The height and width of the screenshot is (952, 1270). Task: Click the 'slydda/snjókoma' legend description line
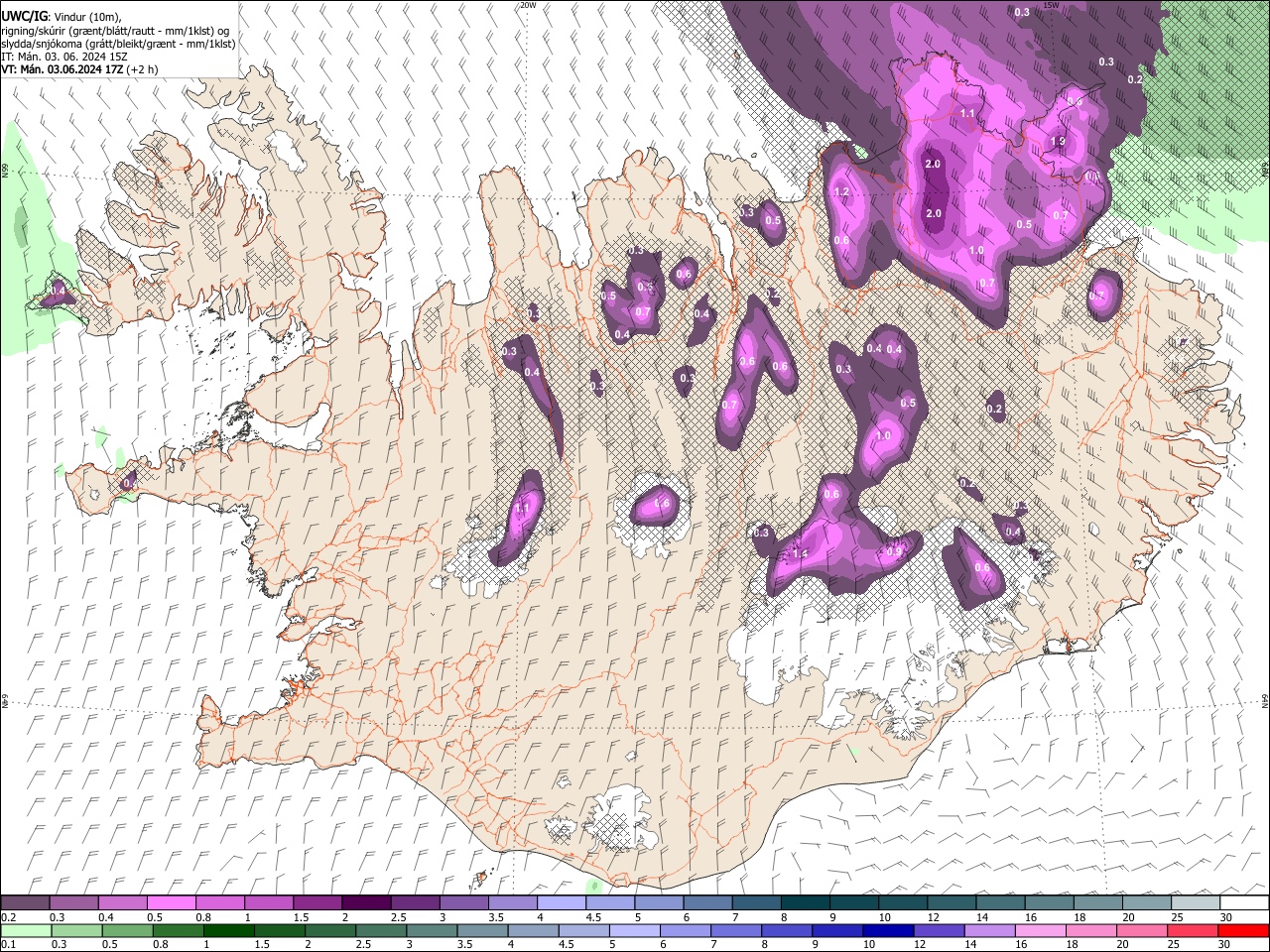click(x=118, y=44)
